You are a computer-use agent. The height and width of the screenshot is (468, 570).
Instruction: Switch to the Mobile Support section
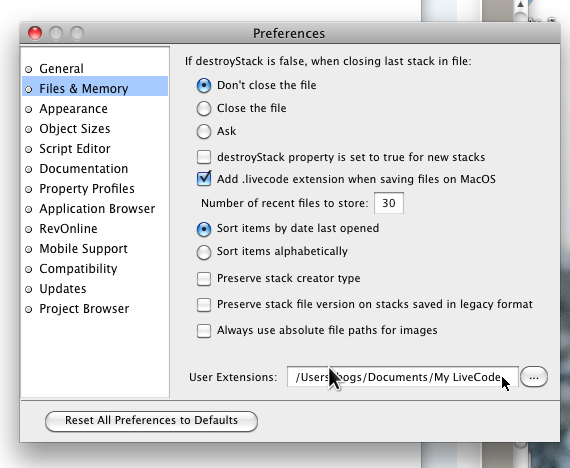[x=95, y=249]
